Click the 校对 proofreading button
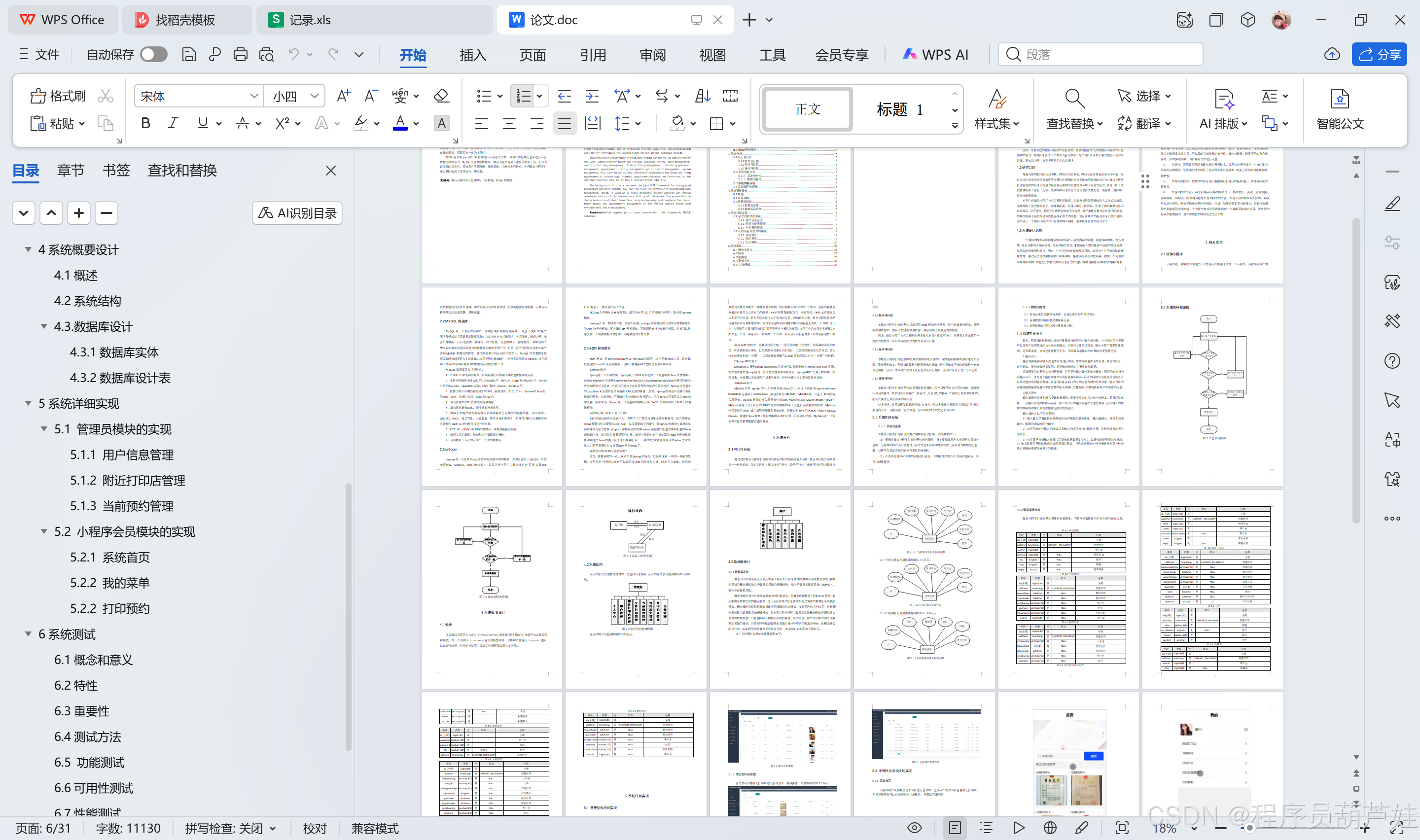This screenshot has width=1420, height=840. pos(315,828)
